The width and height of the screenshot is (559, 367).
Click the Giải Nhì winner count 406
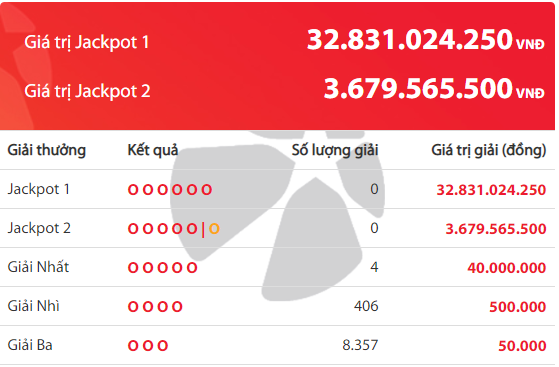(366, 306)
